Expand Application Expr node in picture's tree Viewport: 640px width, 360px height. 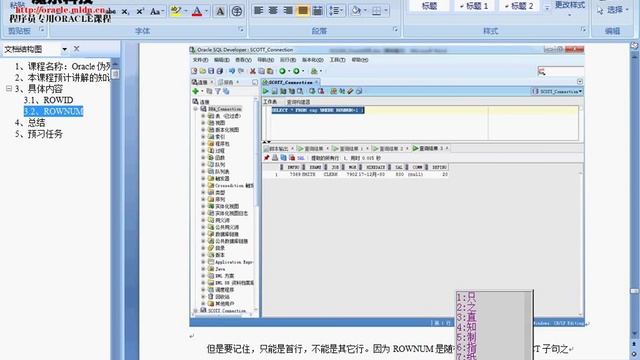[203, 262]
